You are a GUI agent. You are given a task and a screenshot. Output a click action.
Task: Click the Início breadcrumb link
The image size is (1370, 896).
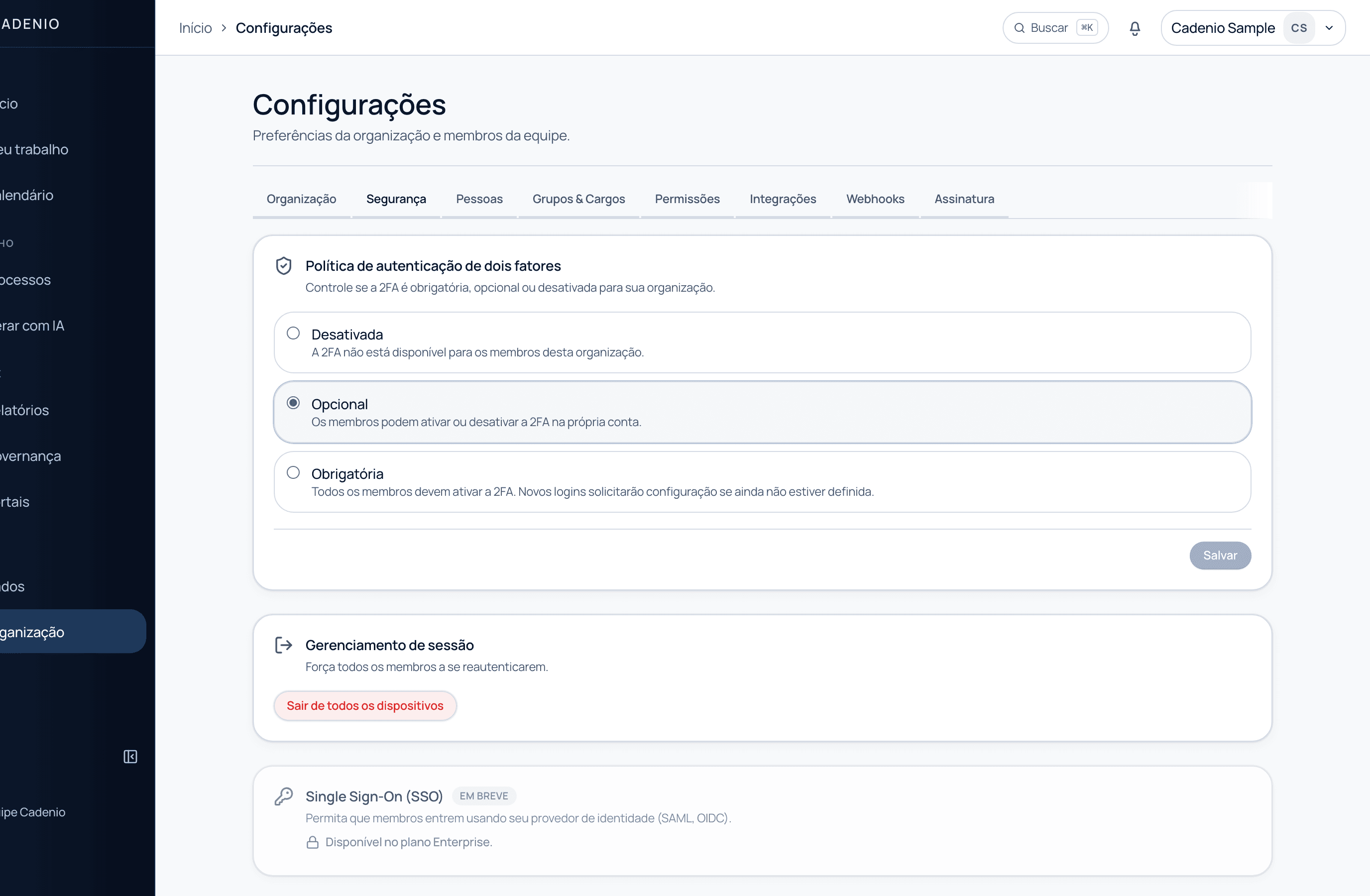[195, 27]
